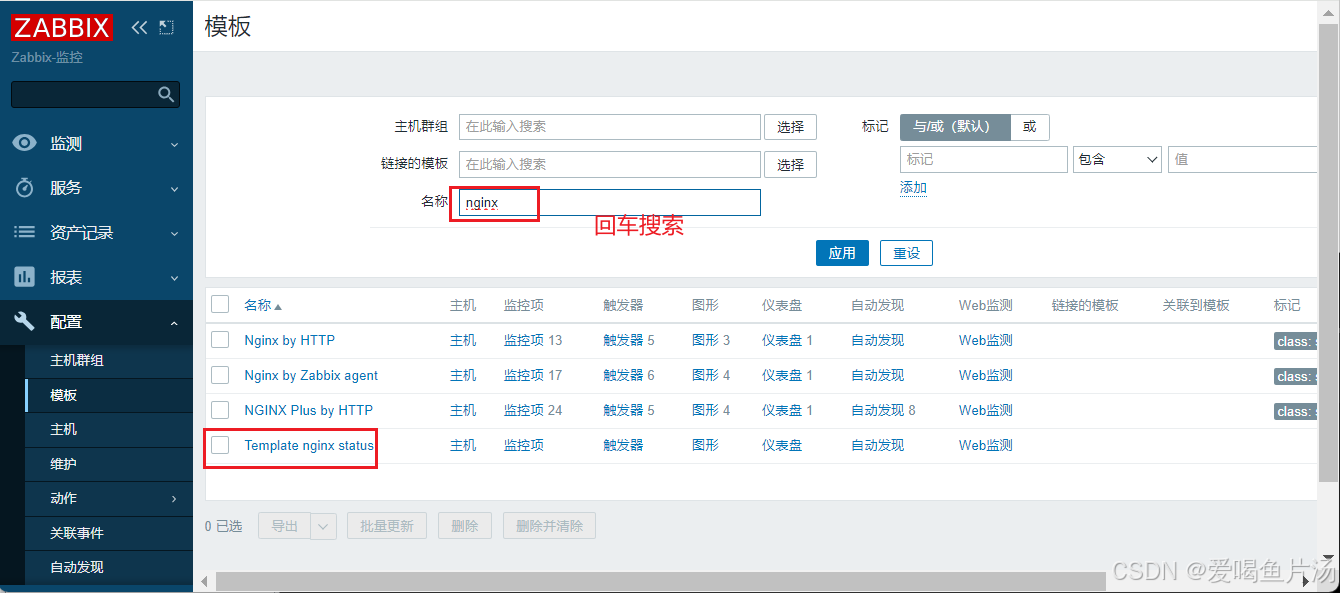Tick checkbox for Nginx by HTTP

[220, 340]
